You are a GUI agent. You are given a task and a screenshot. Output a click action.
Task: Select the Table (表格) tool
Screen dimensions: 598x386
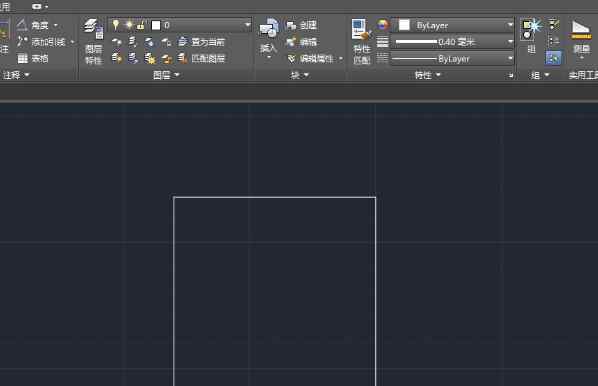click(x=33, y=58)
